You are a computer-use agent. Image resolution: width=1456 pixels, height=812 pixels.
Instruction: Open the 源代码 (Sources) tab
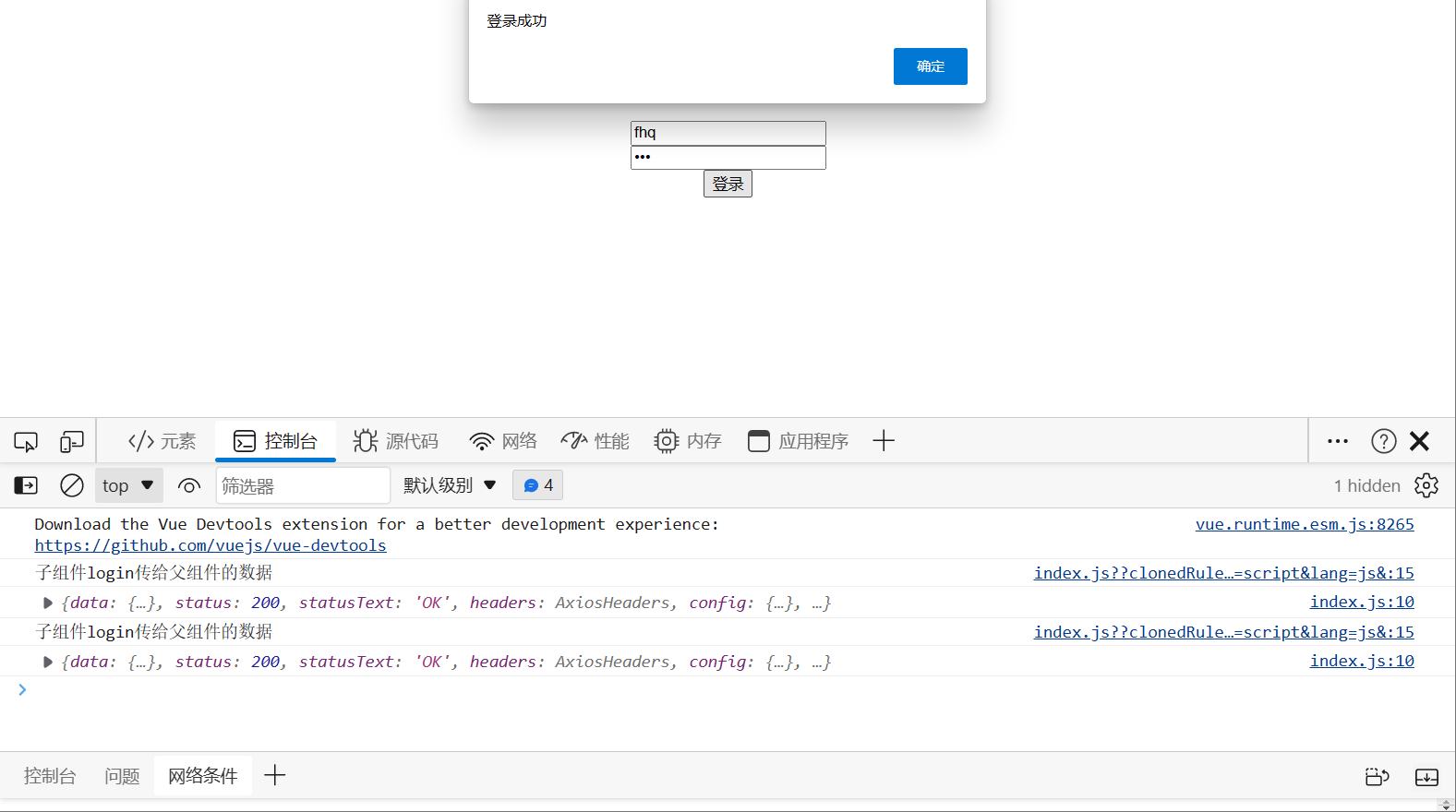(x=395, y=441)
